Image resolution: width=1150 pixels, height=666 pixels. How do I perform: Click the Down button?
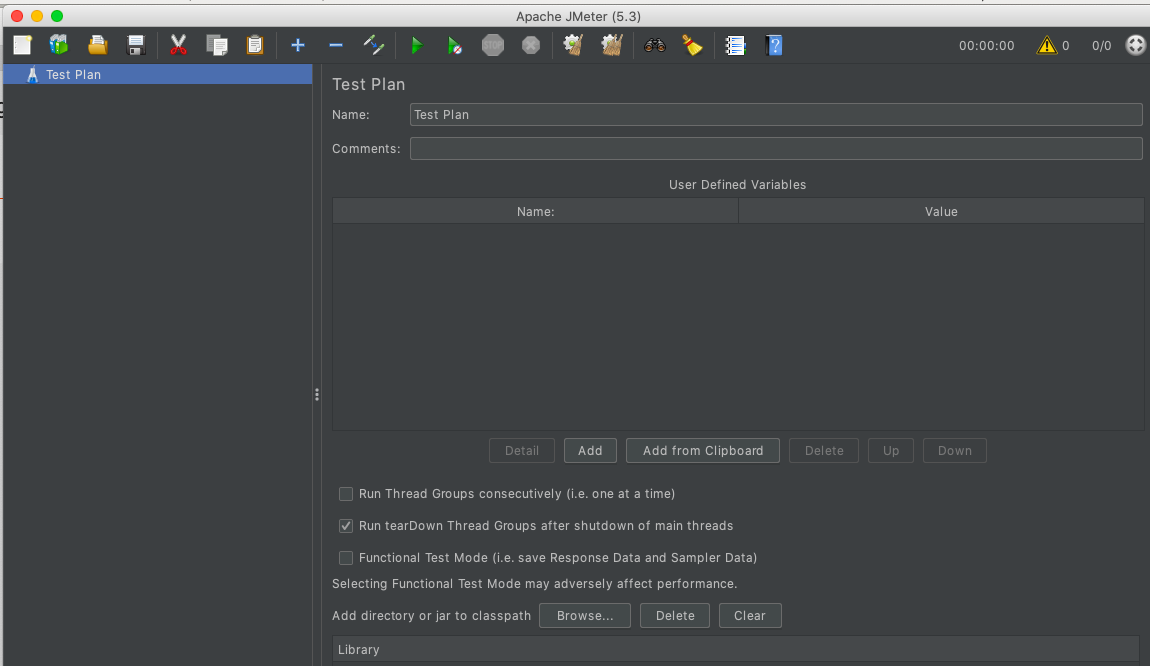coord(955,450)
